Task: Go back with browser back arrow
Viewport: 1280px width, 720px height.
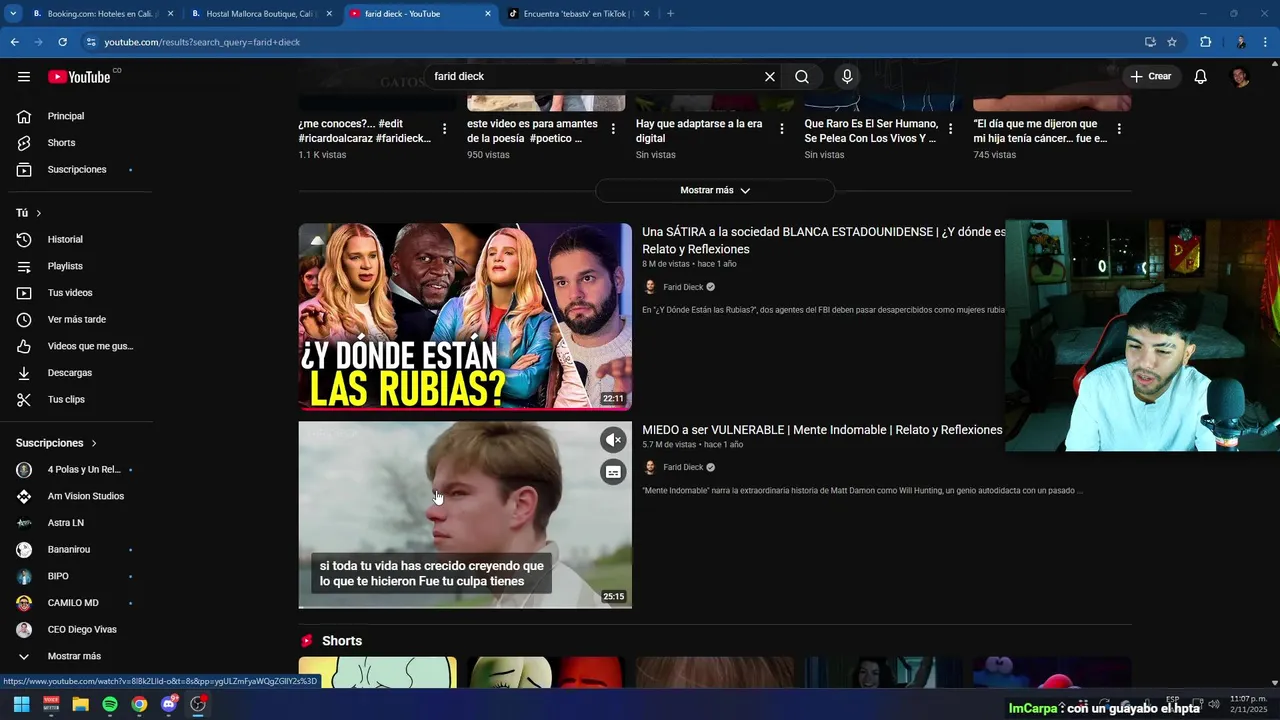Action: (14, 42)
